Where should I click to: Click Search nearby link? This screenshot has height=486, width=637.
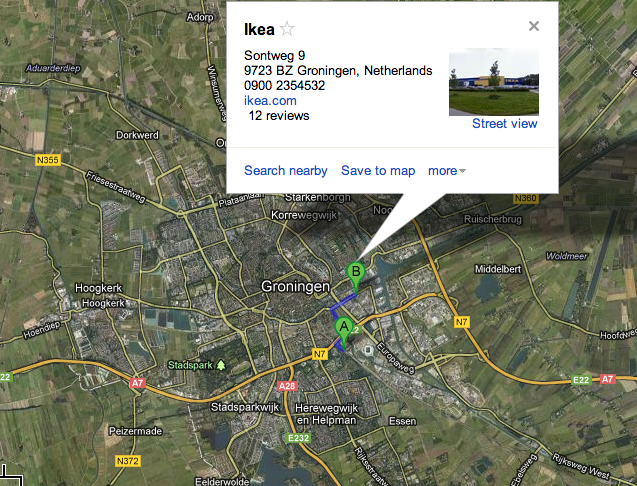tap(286, 171)
